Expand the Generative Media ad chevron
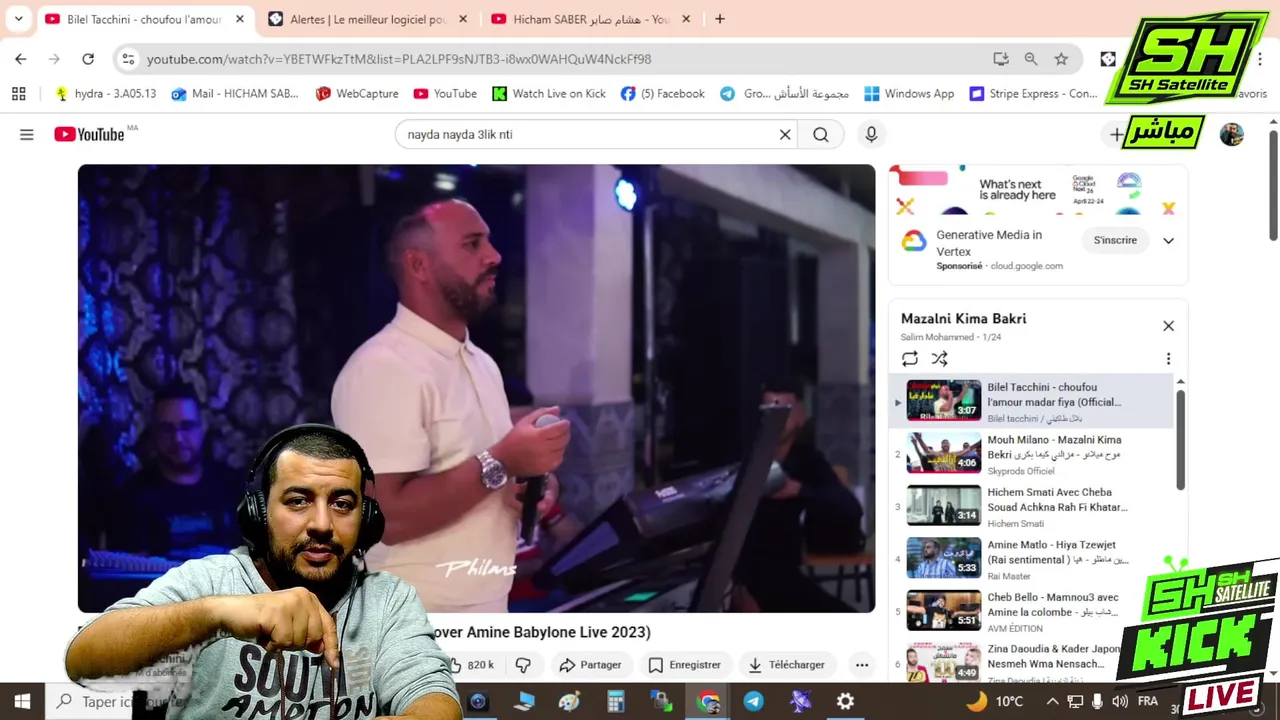This screenshot has width=1280, height=720. (x=1168, y=240)
